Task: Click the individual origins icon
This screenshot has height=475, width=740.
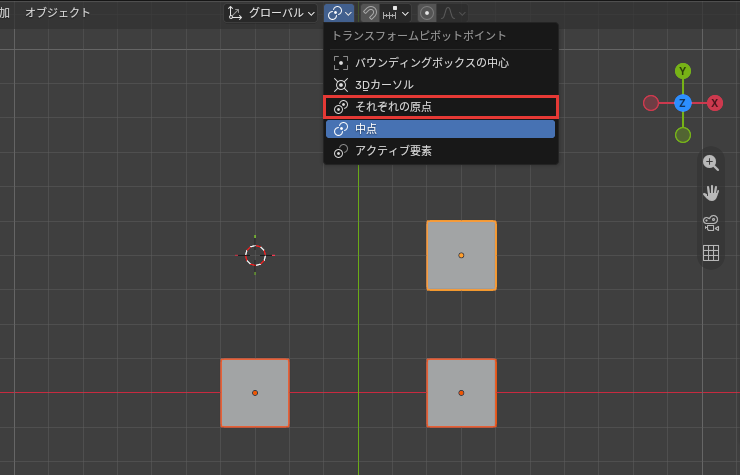Action: 341,107
